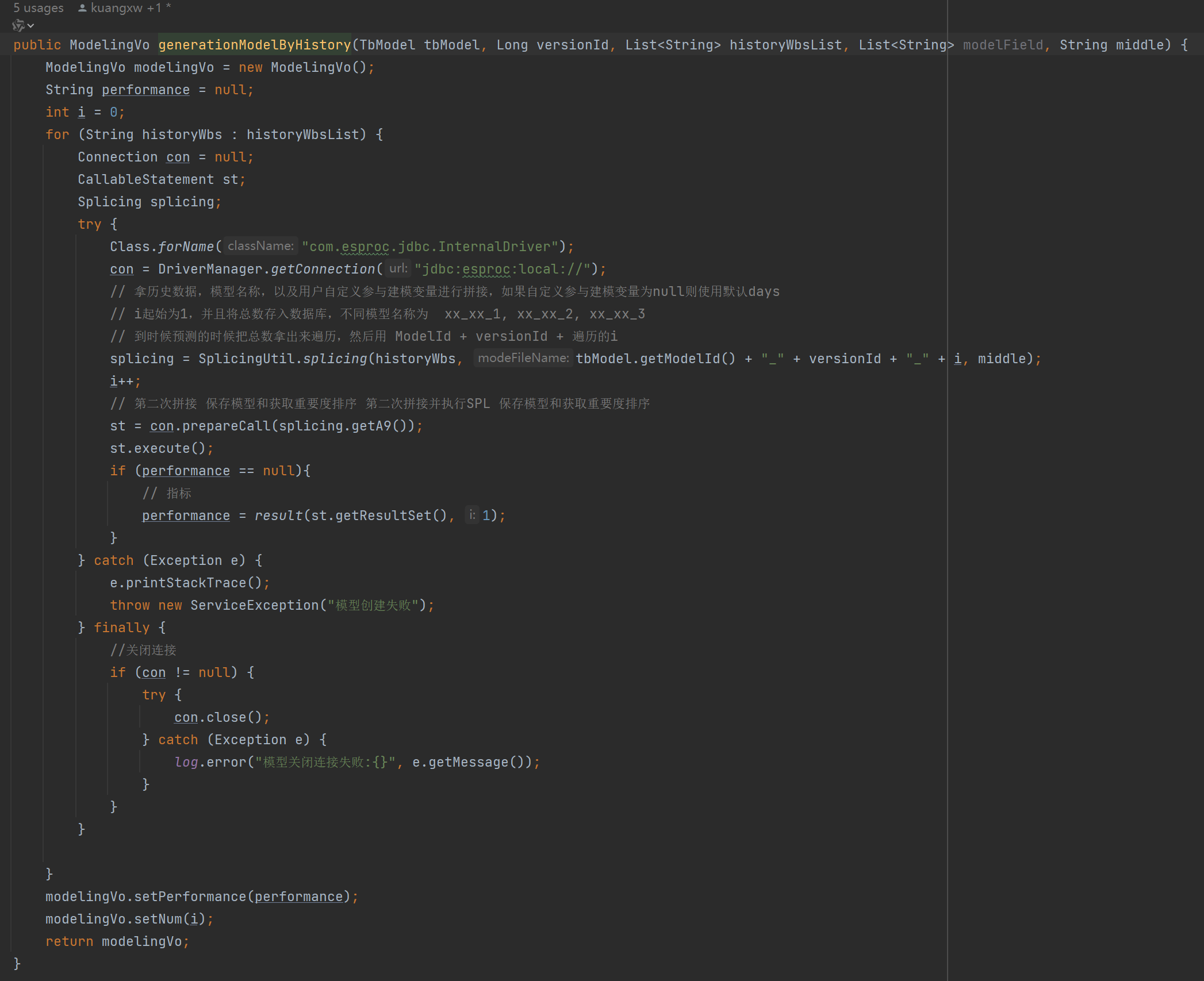This screenshot has height=981, width=1204.
Task: Open the '5 usages' code lens
Action: 38,8
